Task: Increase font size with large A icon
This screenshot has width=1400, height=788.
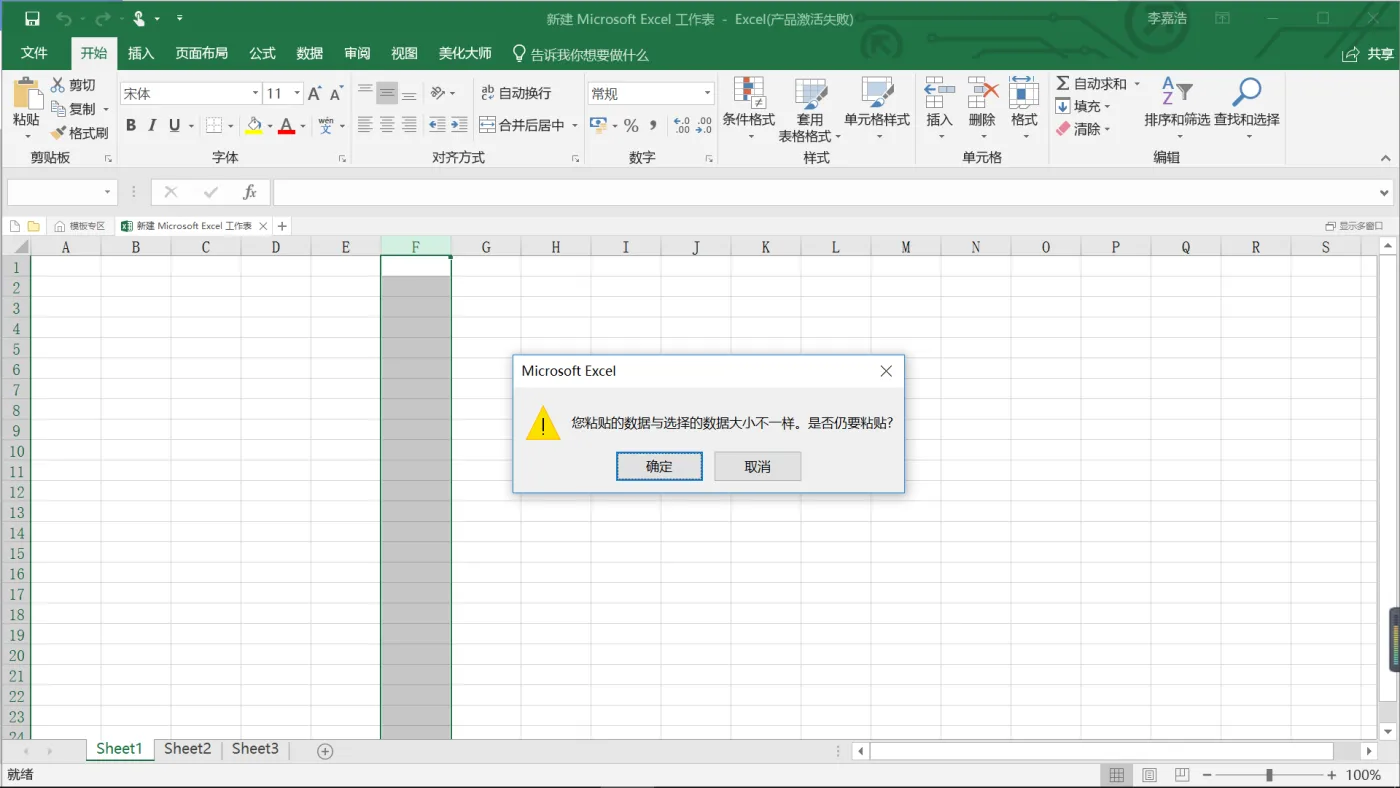Action: (314, 93)
